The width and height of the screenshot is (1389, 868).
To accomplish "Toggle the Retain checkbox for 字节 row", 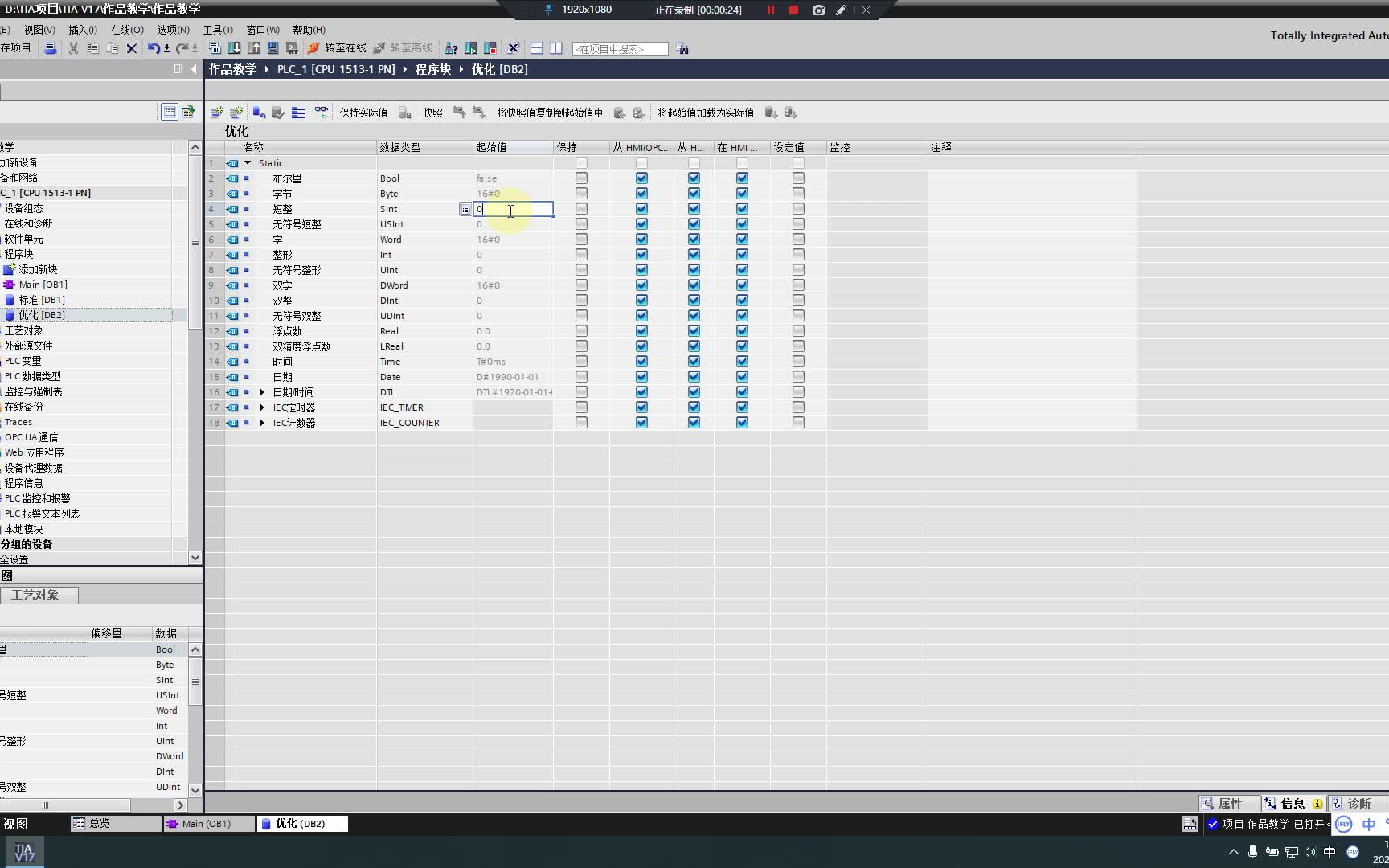I will (x=581, y=194).
